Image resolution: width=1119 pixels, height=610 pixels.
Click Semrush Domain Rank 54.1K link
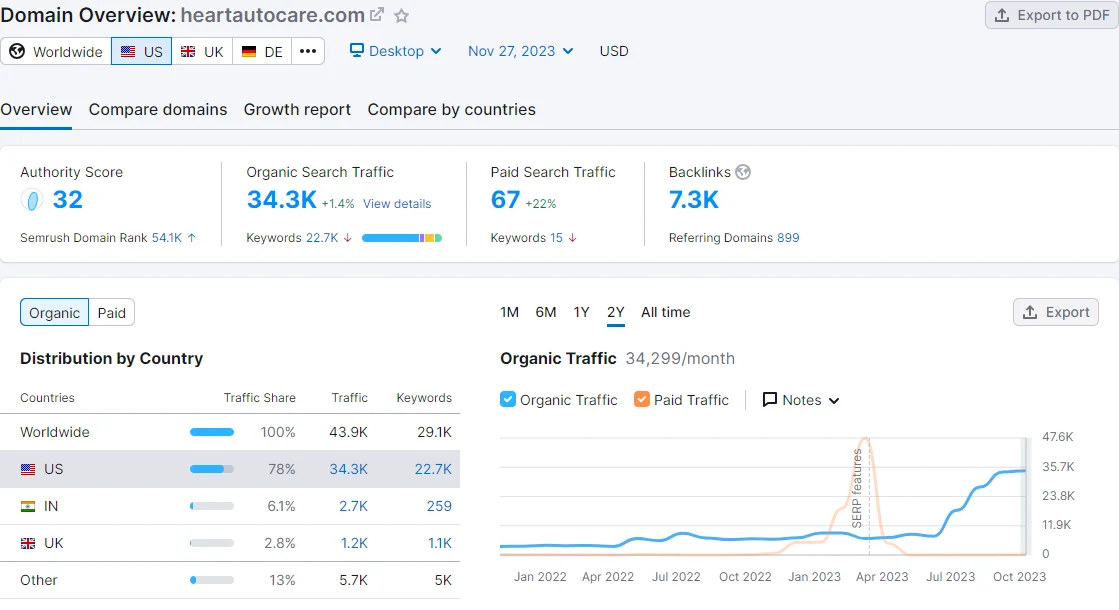click(x=166, y=238)
